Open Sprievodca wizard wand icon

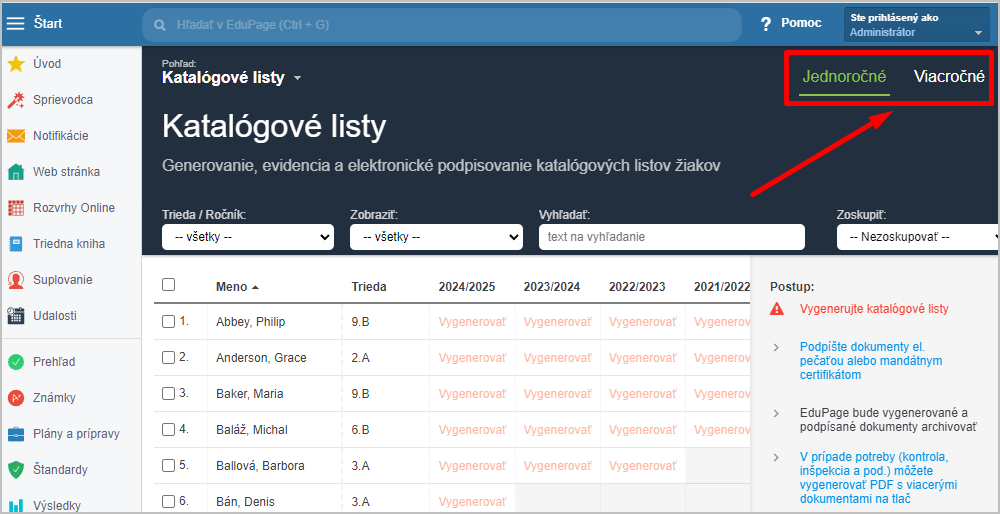(16, 100)
